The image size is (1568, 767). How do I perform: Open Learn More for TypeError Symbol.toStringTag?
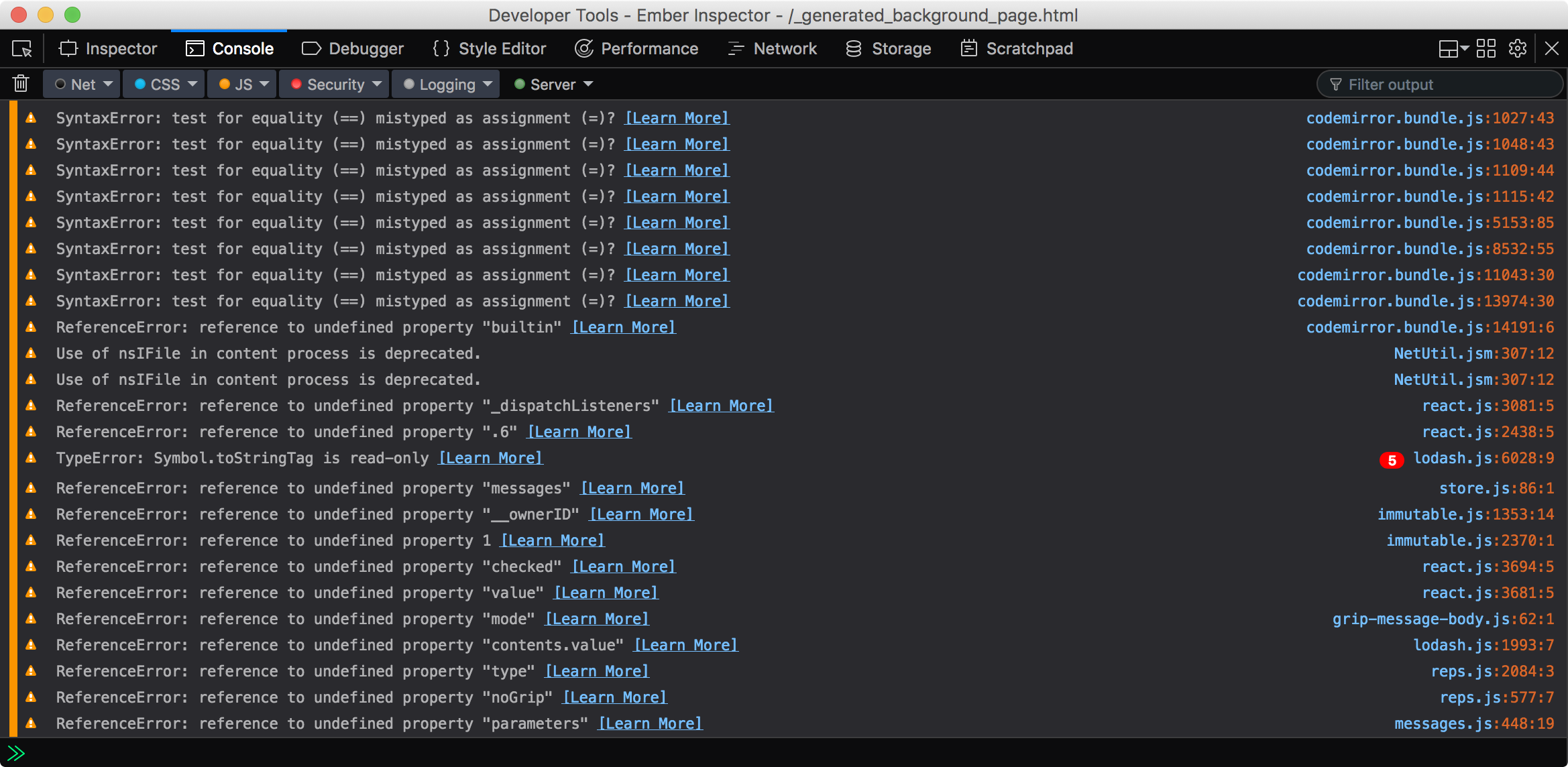(x=491, y=458)
